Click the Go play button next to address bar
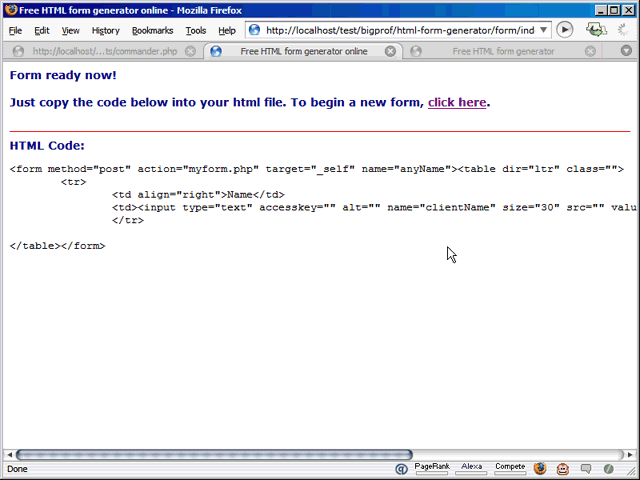The image size is (640, 480). (565, 30)
